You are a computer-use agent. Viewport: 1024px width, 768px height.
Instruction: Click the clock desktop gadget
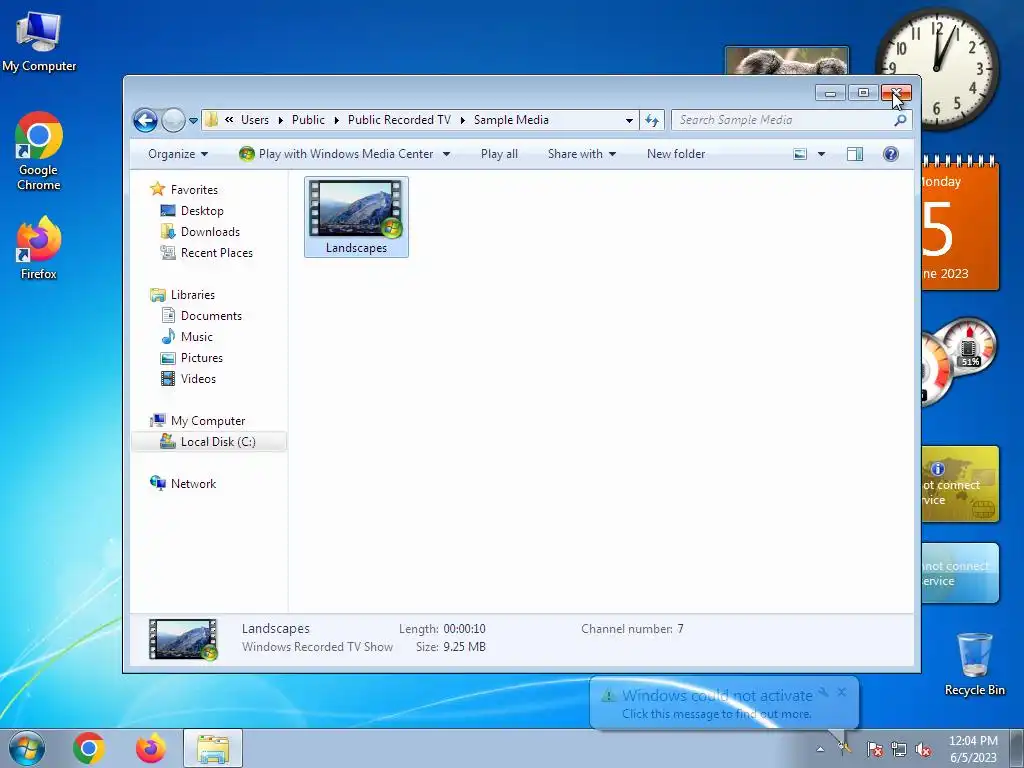click(938, 68)
